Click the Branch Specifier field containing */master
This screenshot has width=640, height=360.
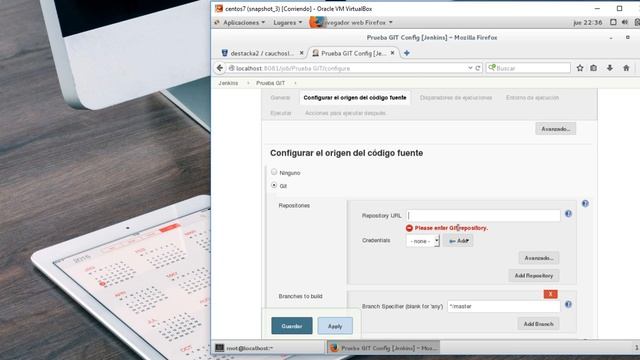[x=504, y=306]
